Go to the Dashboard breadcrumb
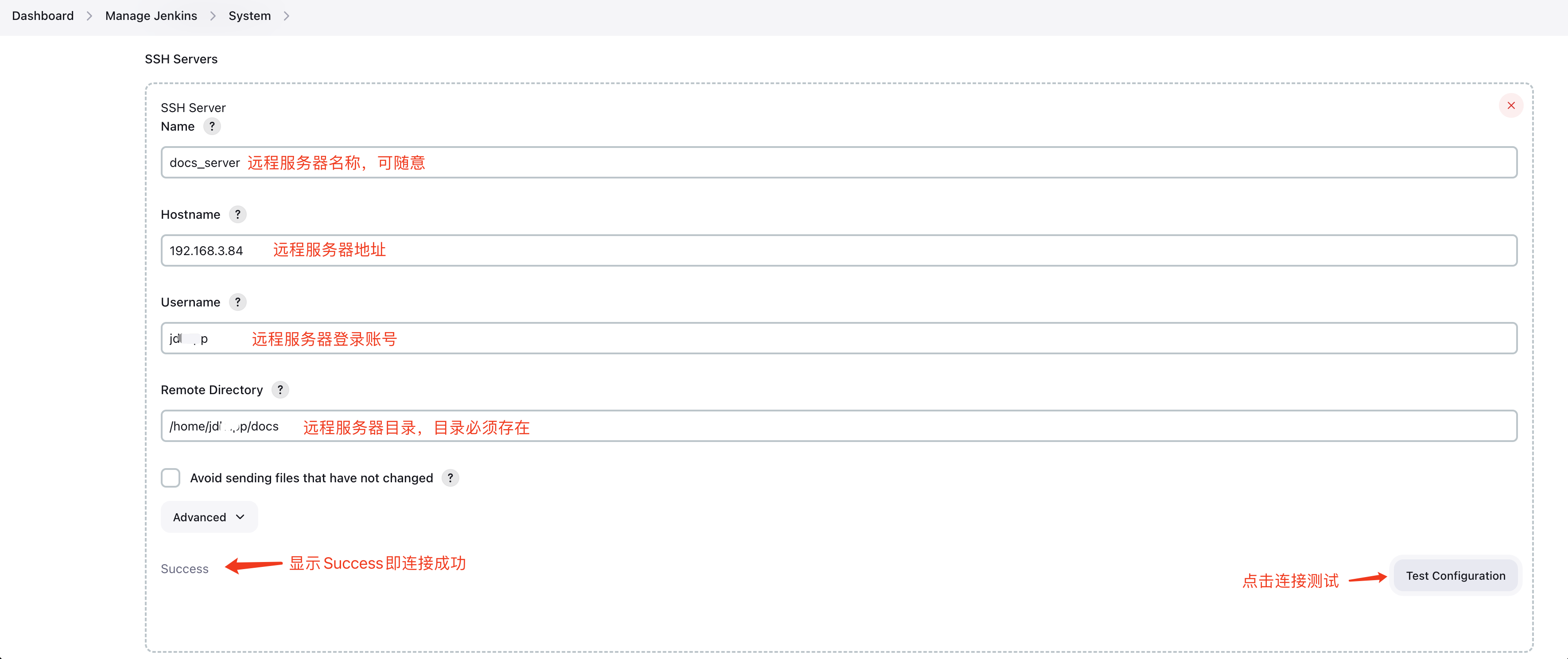1568x659 pixels. coord(43,16)
